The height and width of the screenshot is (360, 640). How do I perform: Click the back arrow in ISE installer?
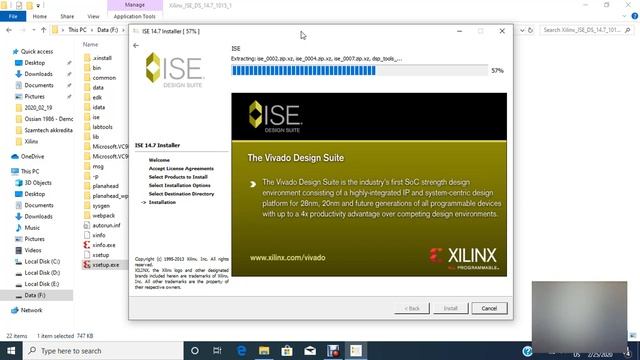pyautogui.click(x=136, y=46)
